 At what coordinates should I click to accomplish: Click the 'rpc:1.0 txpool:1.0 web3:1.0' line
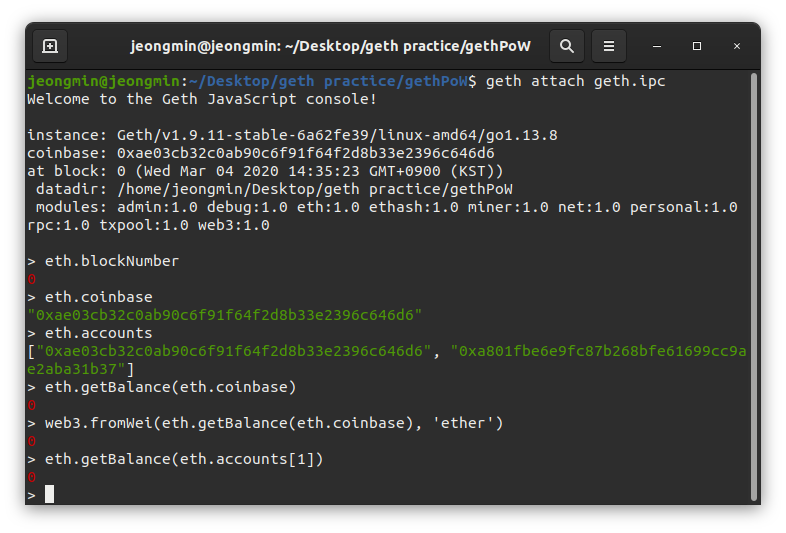pos(148,226)
